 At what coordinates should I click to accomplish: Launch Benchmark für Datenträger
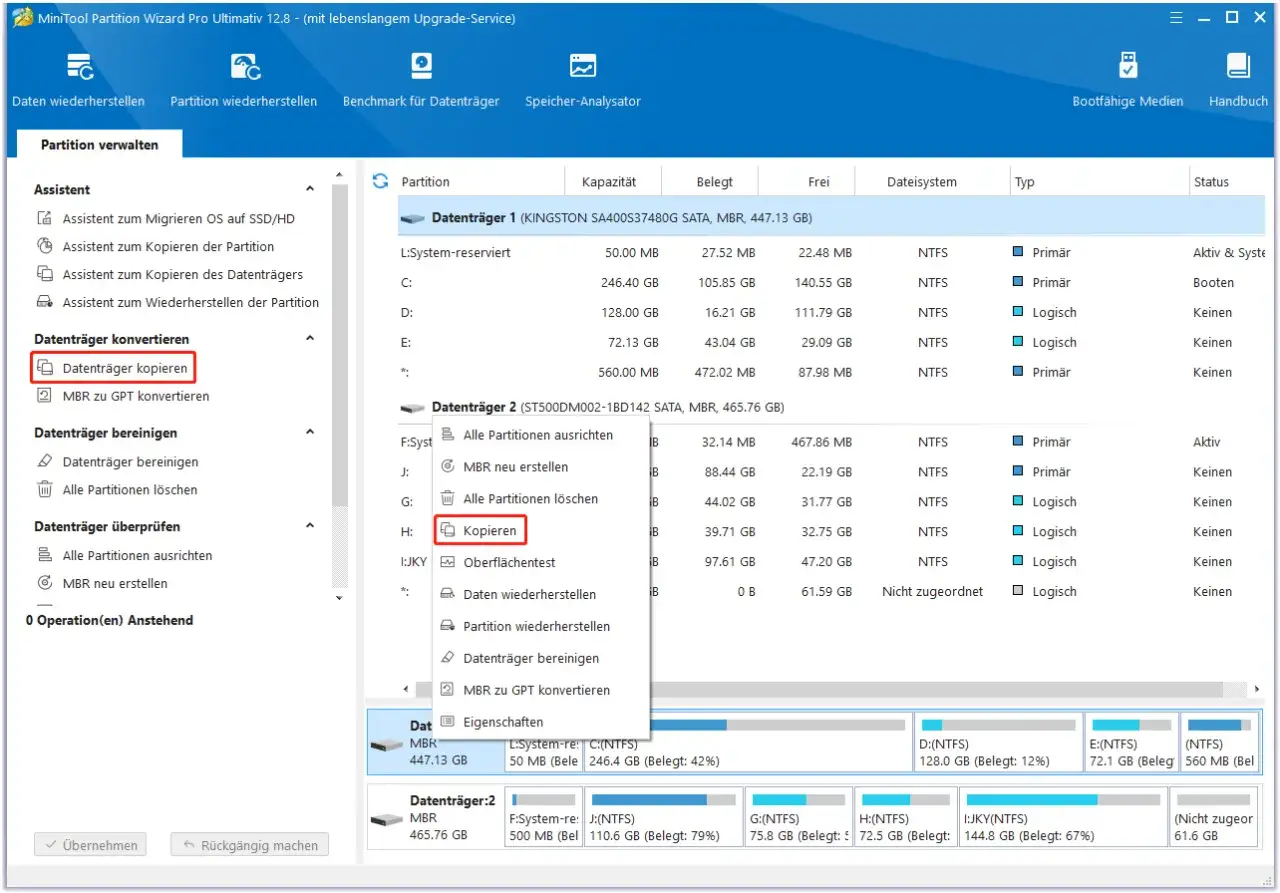click(421, 80)
